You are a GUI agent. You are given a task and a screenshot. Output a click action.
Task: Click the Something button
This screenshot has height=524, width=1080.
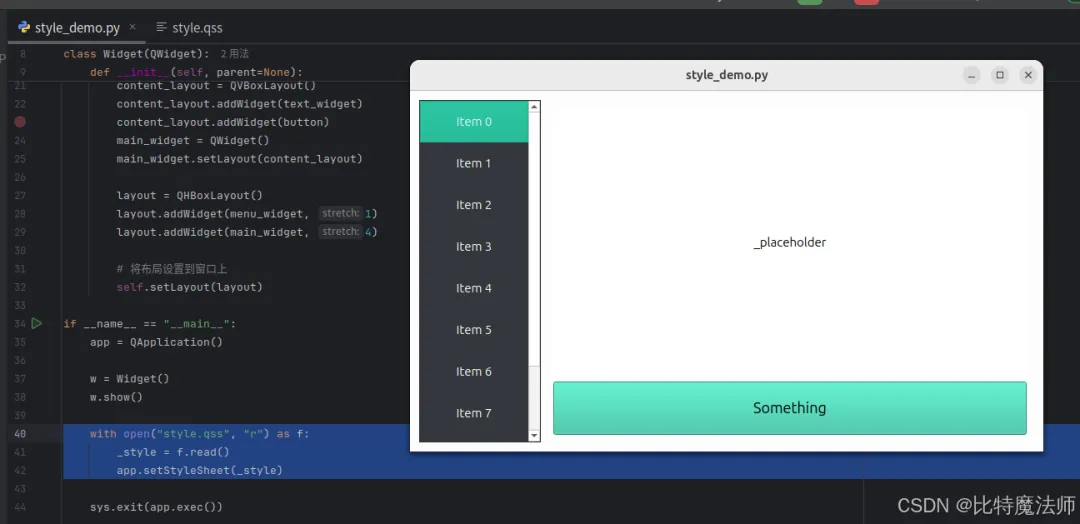[789, 408]
